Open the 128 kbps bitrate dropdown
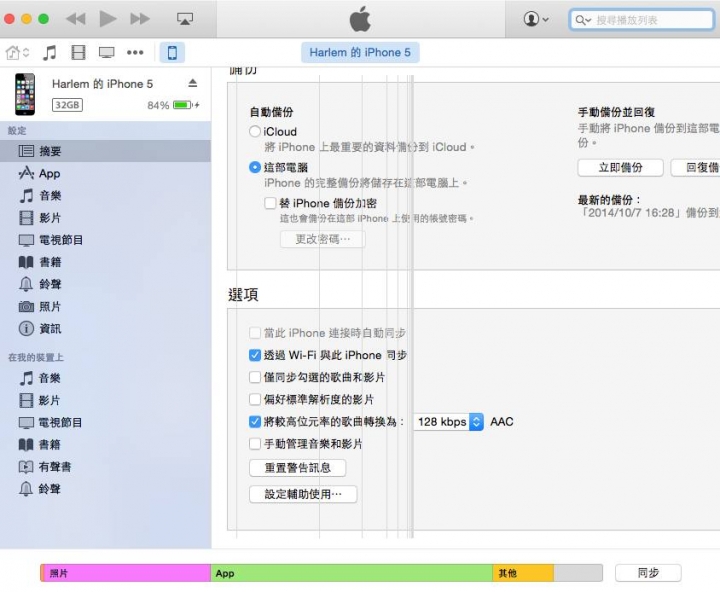The image size is (720, 592). [448, 422]
